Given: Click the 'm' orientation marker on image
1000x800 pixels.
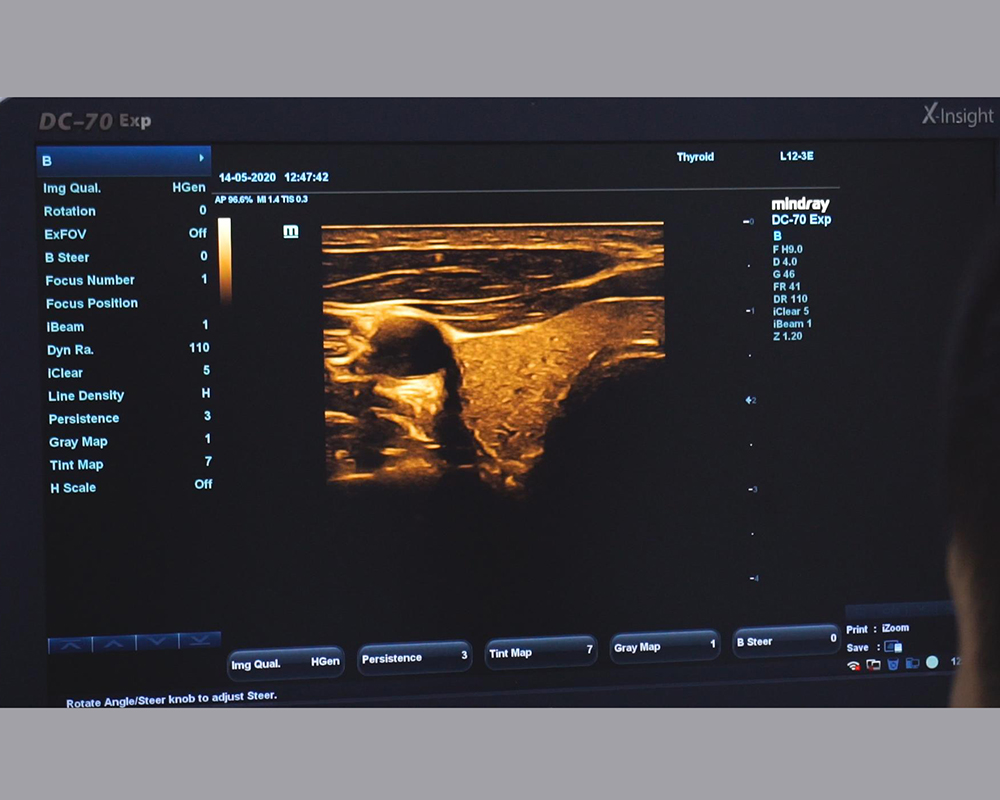Looking at the screenshot, I should click(x=291, y=231).
